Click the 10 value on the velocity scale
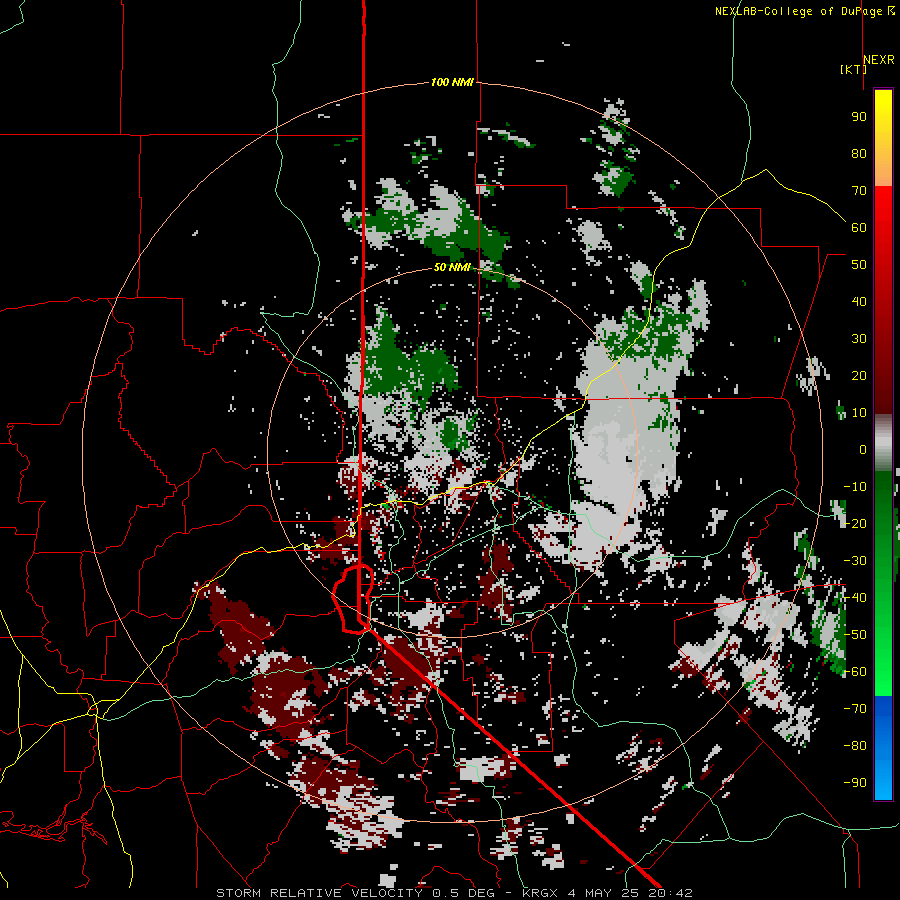The width and height of the screenshot is (900, 900). [859, 413]
